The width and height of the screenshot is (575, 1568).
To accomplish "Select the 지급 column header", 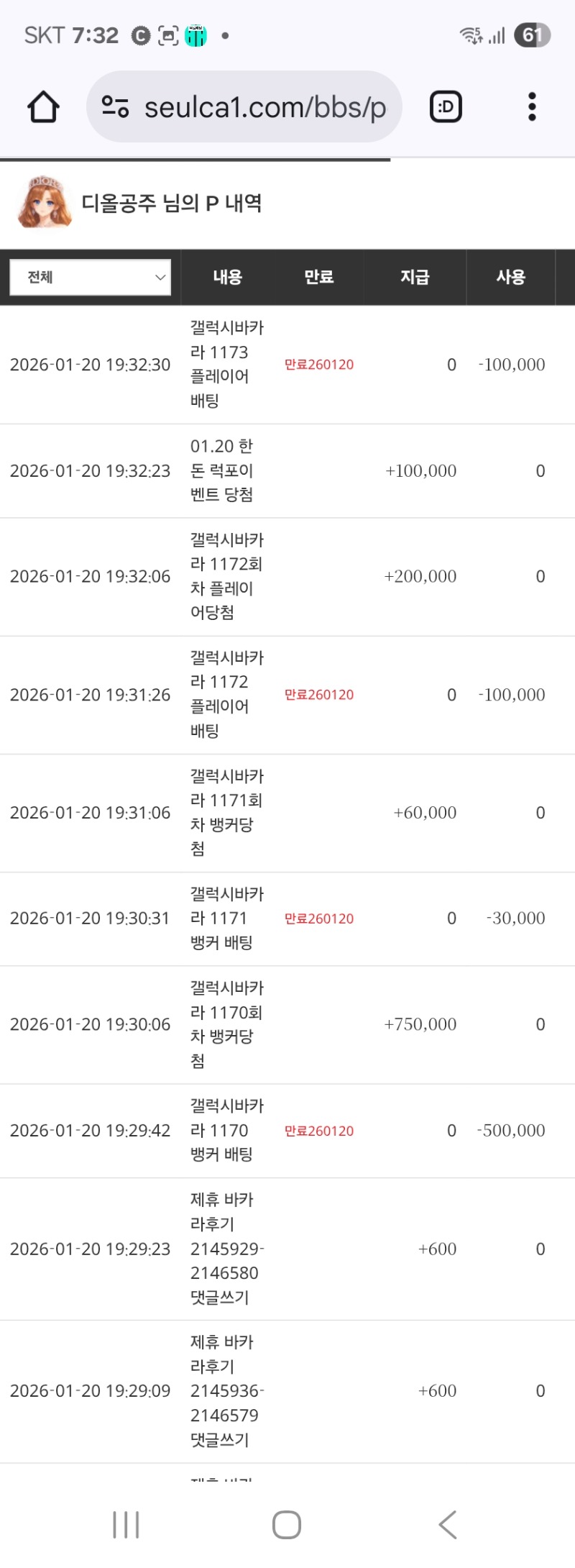I will coord(415,278).
